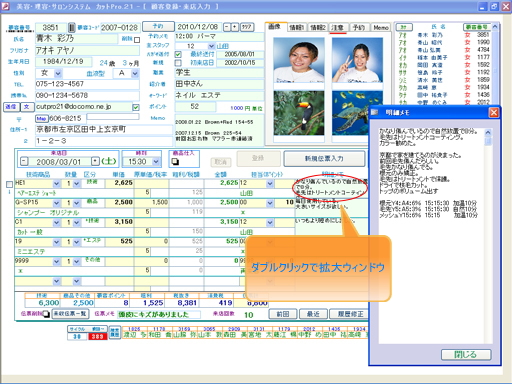Click the keyword field ネイル エステ

pyautogui.click(x=219, y=95)
